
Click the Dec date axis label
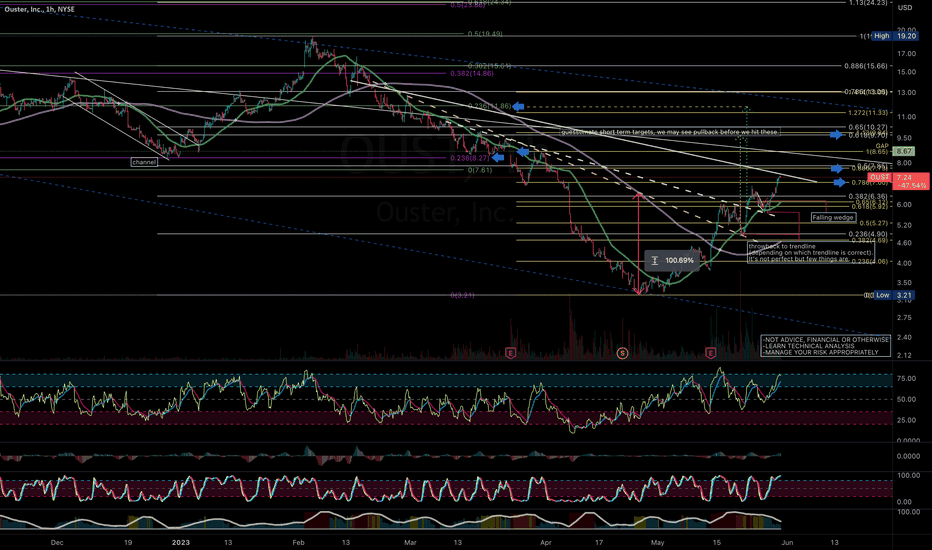click(x=57, y=542)
